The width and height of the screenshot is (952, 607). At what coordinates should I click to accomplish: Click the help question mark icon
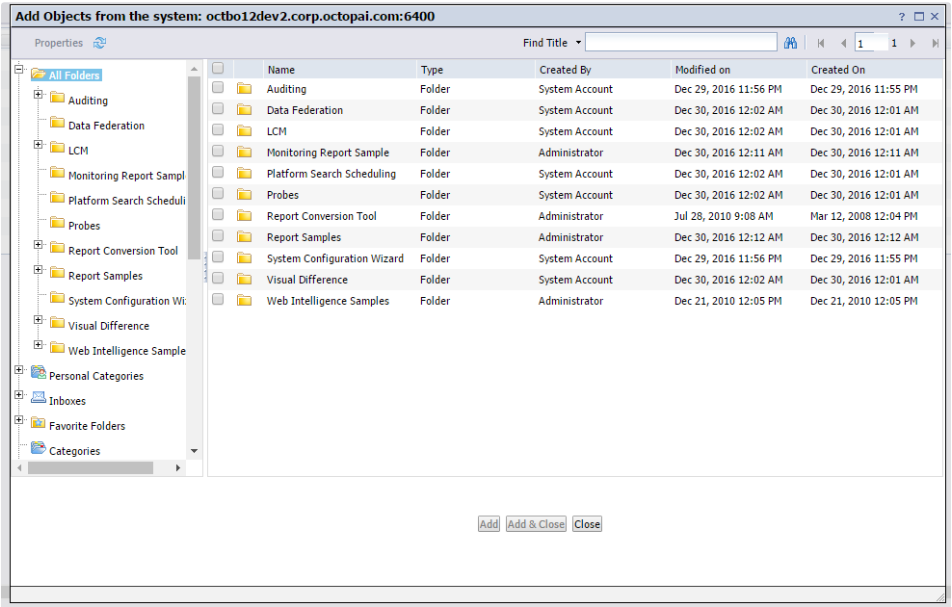click(x=901, y=17)
